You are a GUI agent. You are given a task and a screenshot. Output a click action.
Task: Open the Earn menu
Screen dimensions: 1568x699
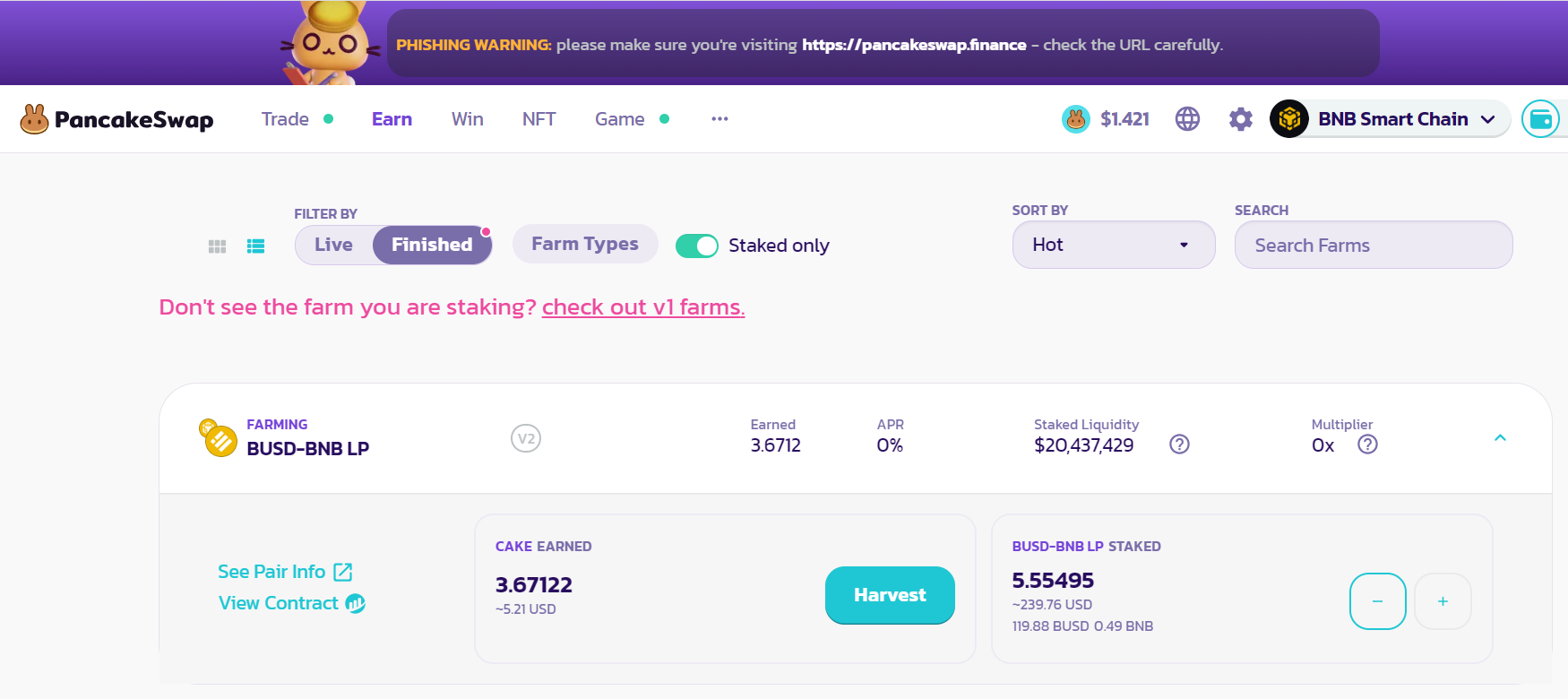point(392,119)
